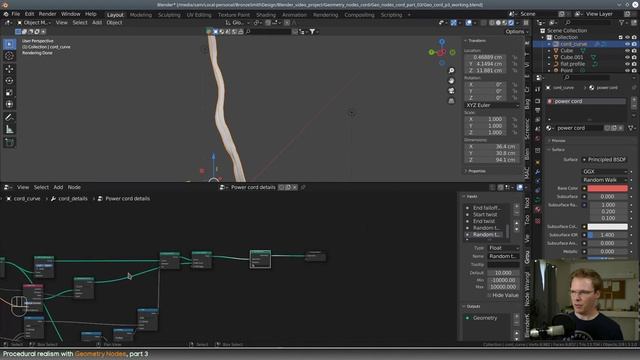640x360 pixels.
Task: Click the add material slot plus button
Action: click(x=634, y=100)
